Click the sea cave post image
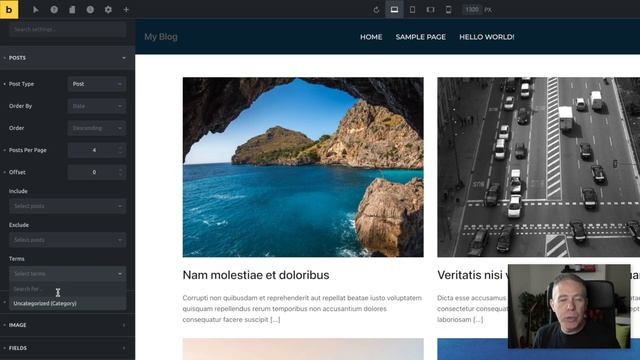Screen dimensions: 640x360 pyautogui.click(x=303, y=167)
